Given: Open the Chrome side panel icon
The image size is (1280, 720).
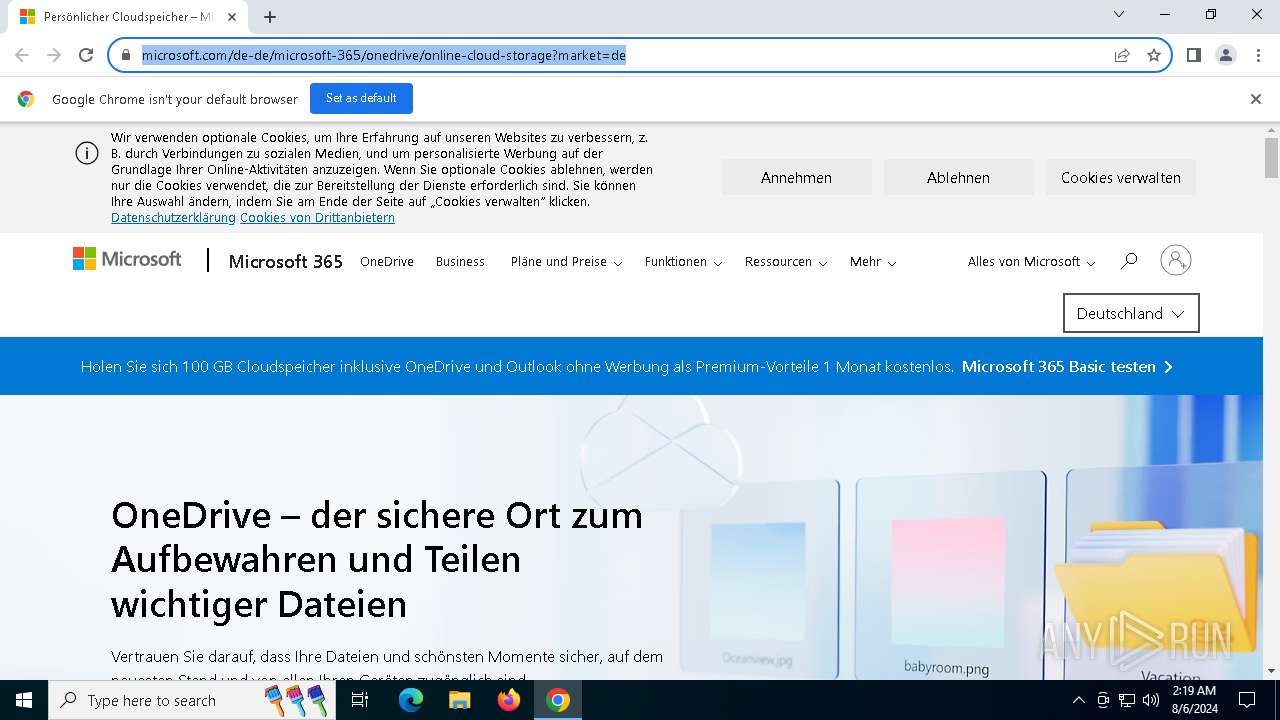Looking at the screenshot, I should point(1194,55).
